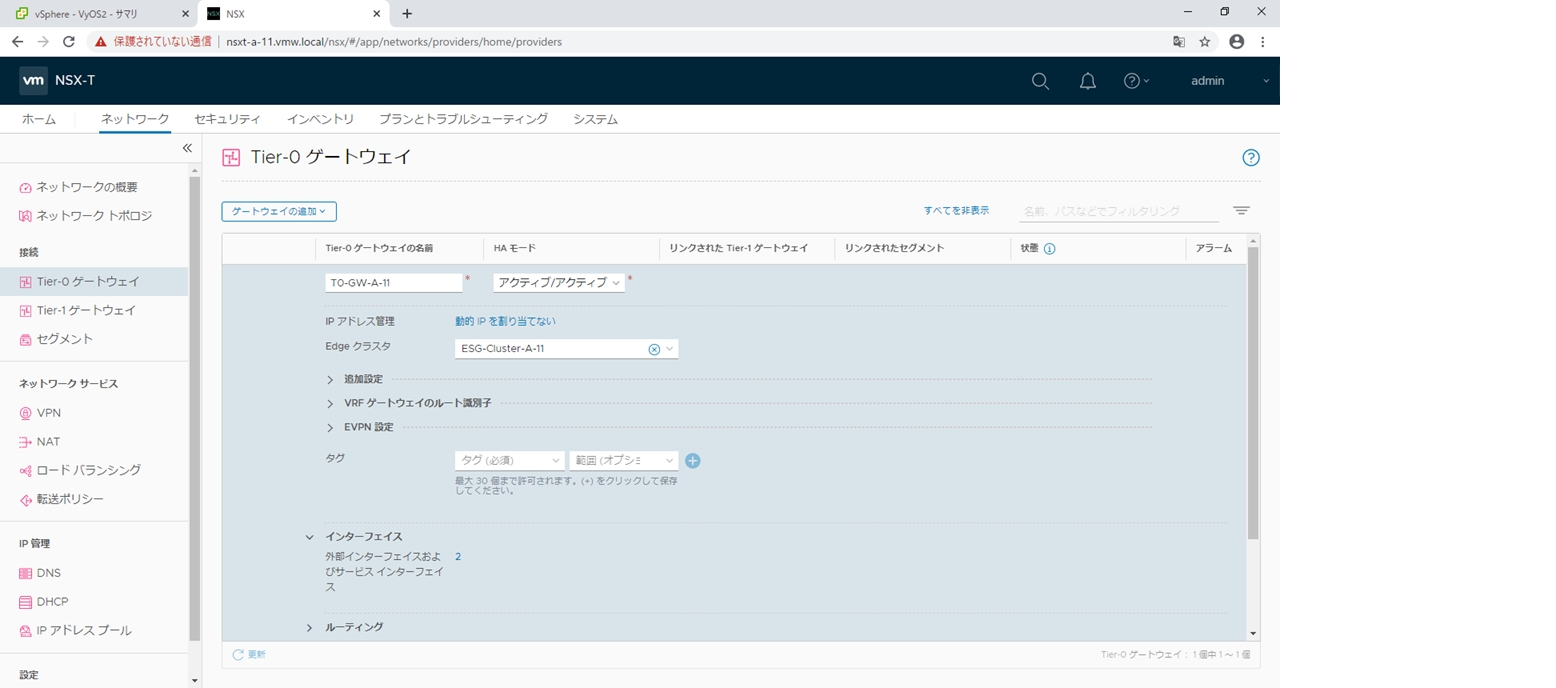Close the NSX browser tab
This screenshot has width=1556, height=688.
(x=376, y=14)
